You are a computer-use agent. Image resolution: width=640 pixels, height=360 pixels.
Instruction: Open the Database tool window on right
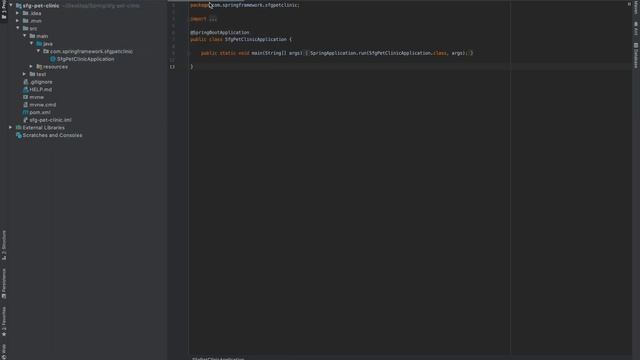(636, 55)
